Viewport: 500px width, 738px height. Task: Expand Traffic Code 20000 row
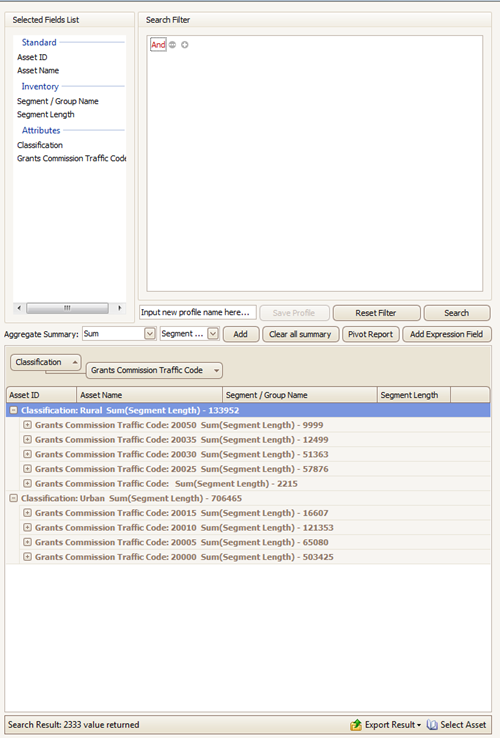click(x=27, y=556)
